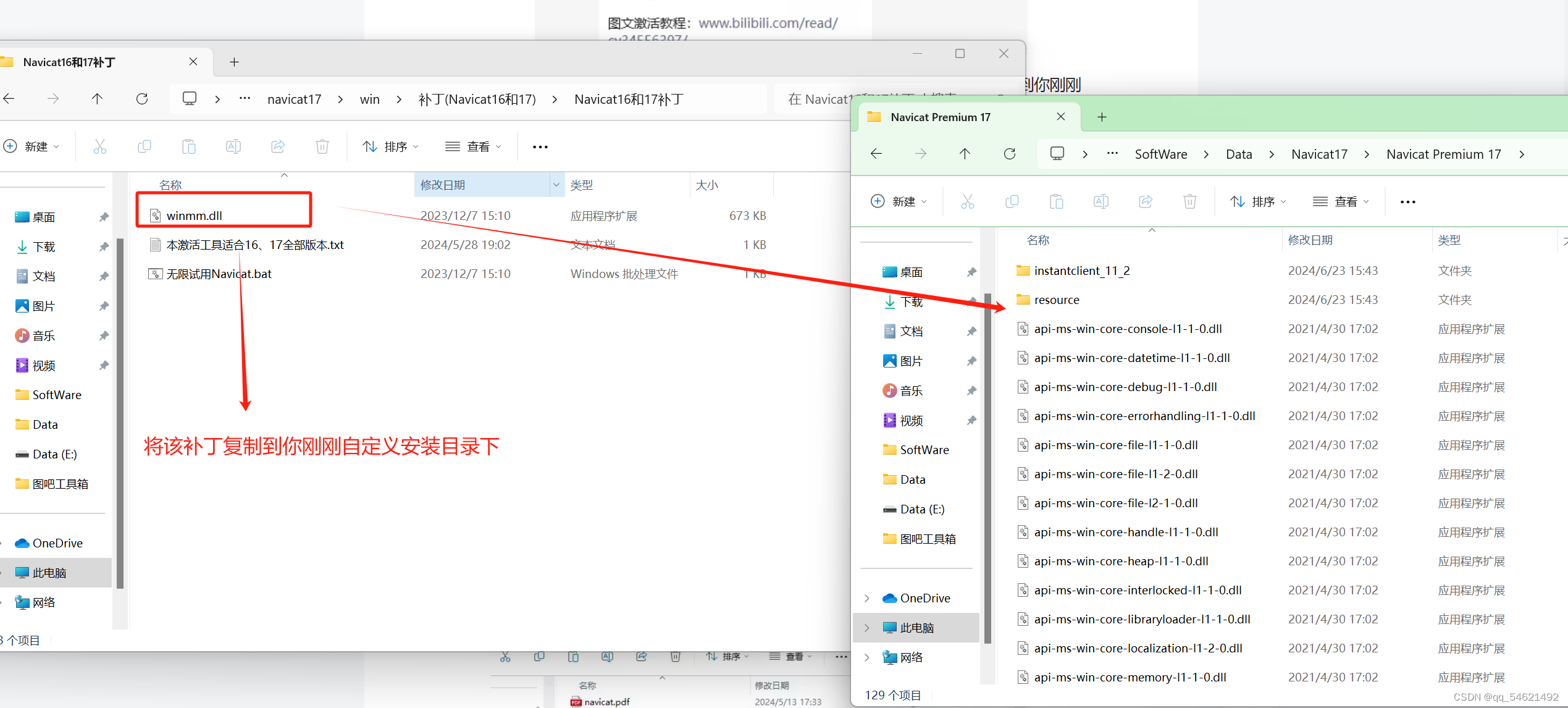Sort by 名称 column in left window
This screenshot has width=1568, height=708.
(170, 185)
